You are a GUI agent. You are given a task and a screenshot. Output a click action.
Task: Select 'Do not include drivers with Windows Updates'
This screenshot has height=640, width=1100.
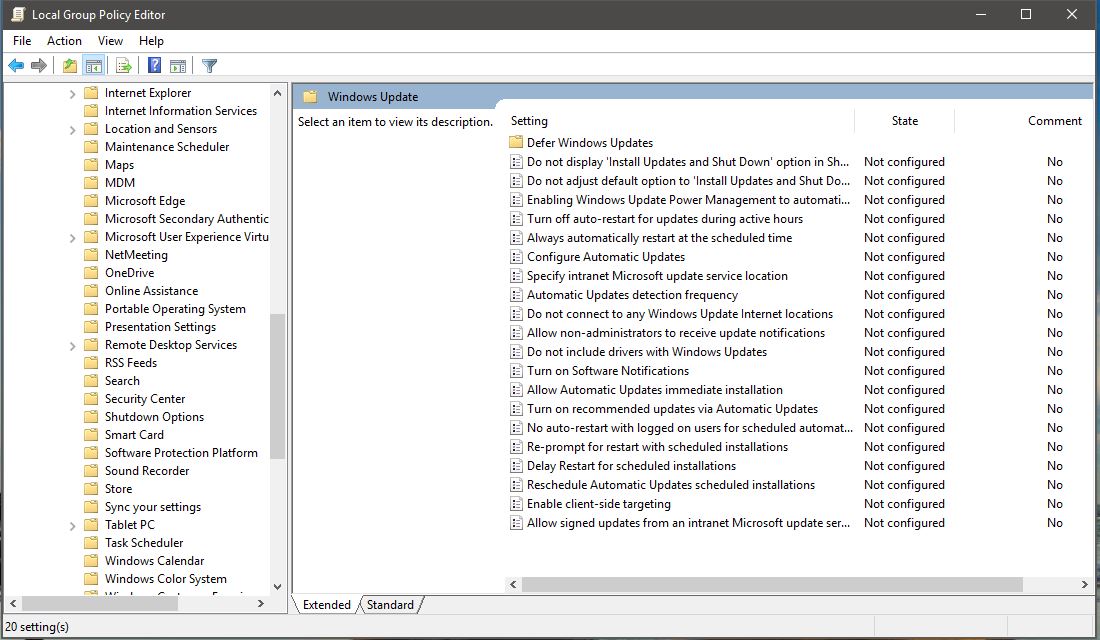[647, 352]
